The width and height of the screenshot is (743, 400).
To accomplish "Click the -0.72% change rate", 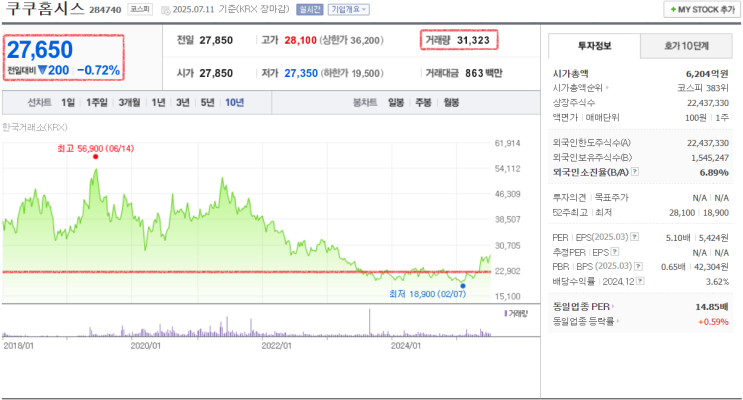I will click(x=99, y=70).
